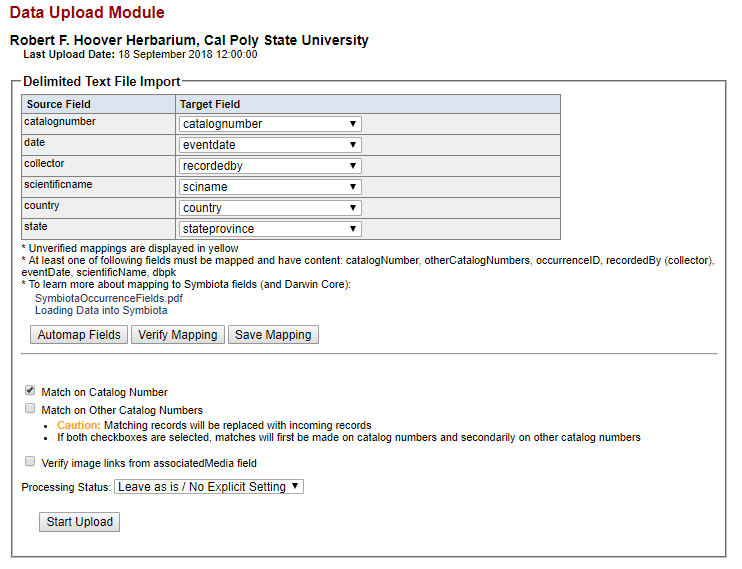742x569 pixels.
Task: Select the scientificname source field cell
Action: tap(98, 187)
